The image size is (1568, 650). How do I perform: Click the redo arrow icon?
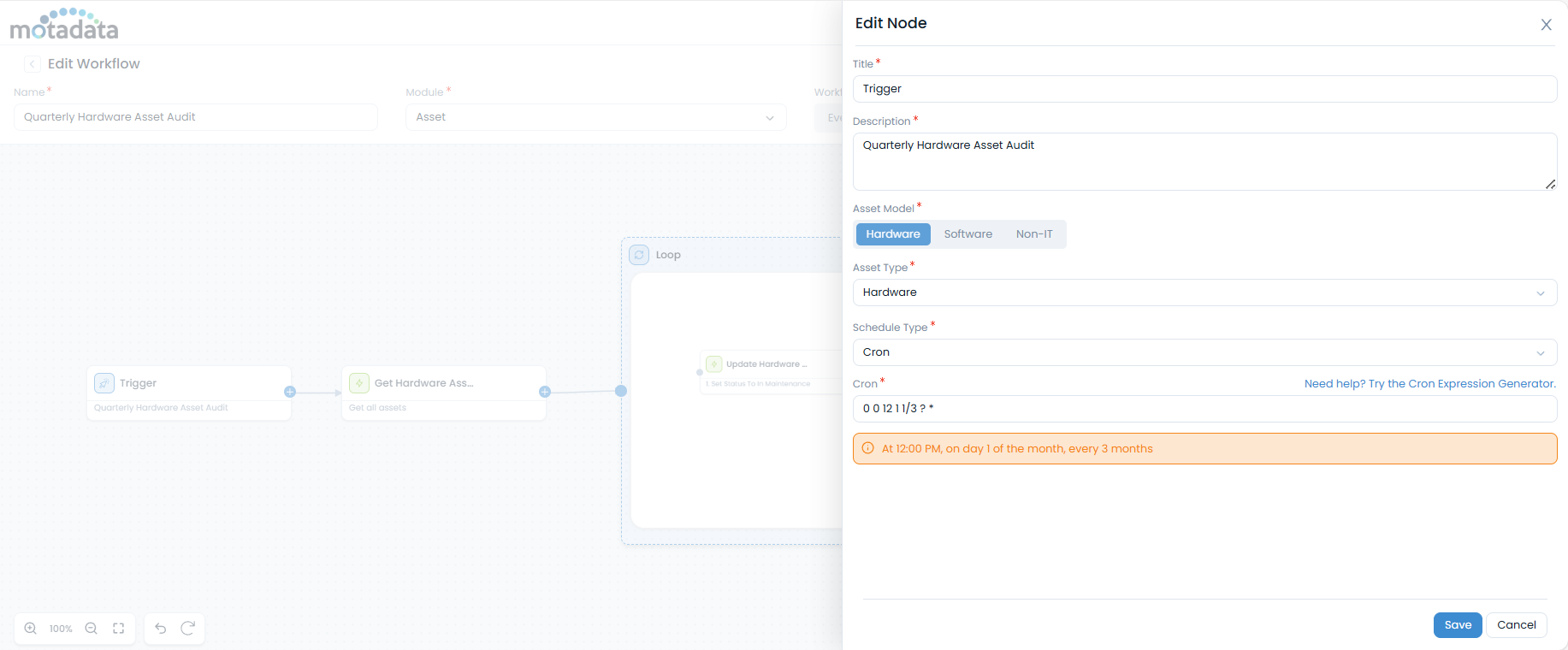pyautogui.click(x=188, y=629)
